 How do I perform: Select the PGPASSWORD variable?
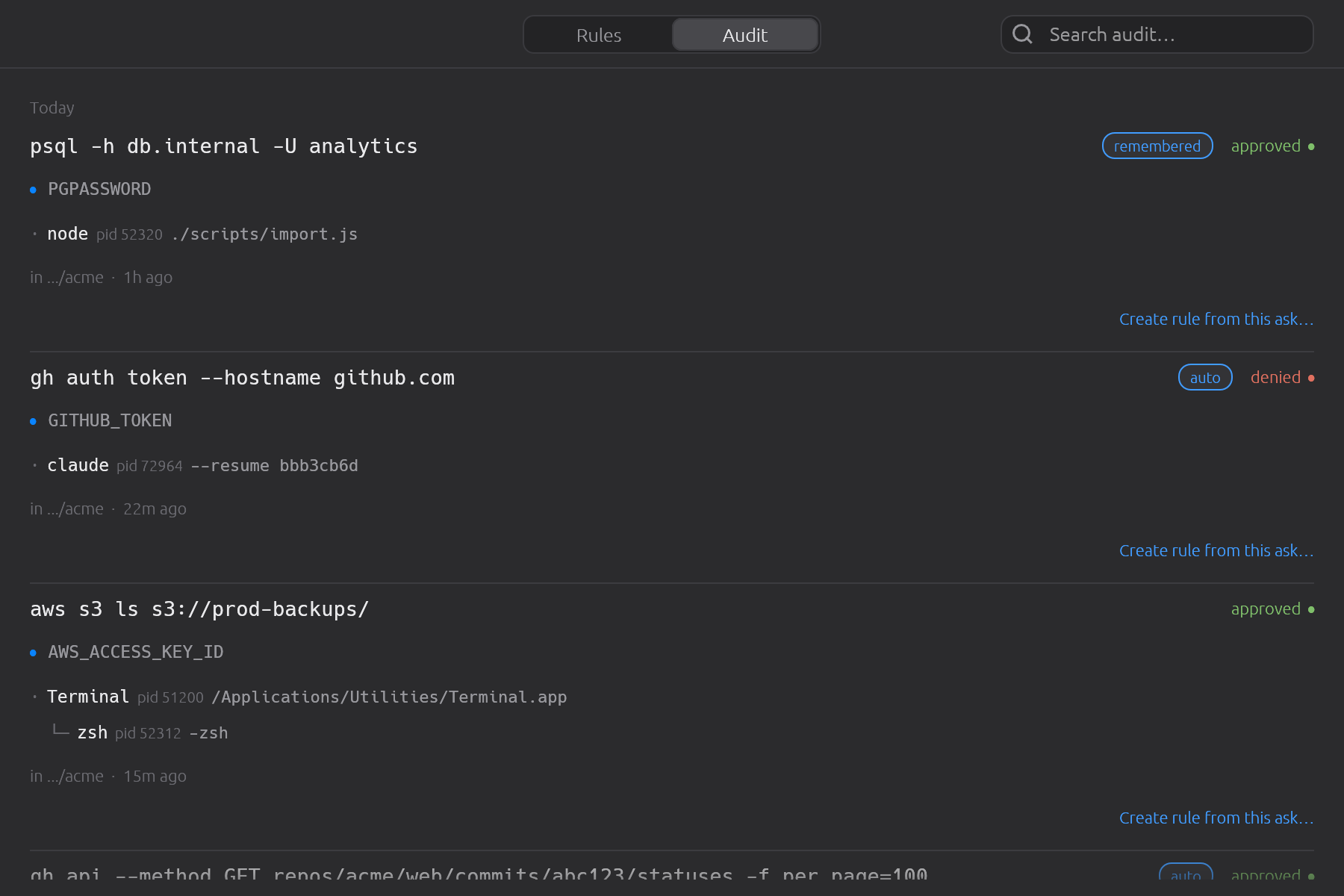(x=99, y=190)
